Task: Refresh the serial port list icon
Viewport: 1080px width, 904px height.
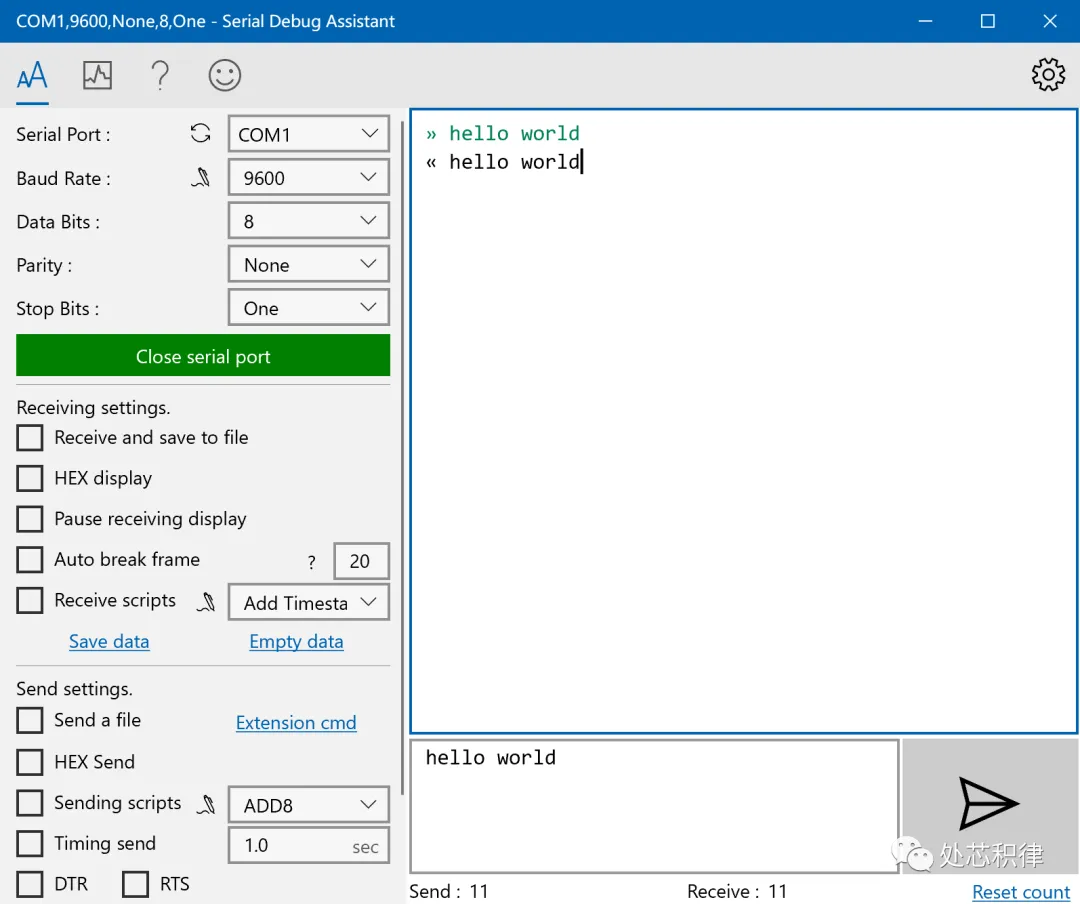Action: click(201, 134)
